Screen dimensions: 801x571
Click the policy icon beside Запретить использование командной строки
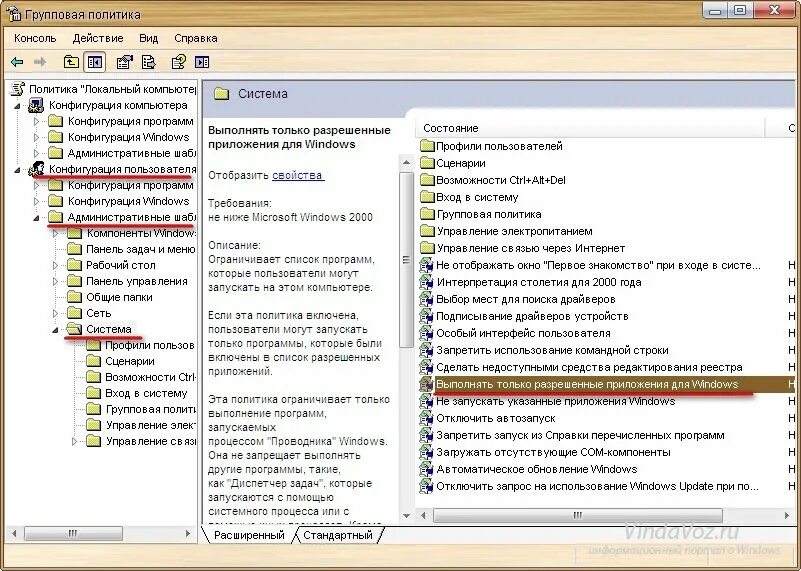coord(426,350)
